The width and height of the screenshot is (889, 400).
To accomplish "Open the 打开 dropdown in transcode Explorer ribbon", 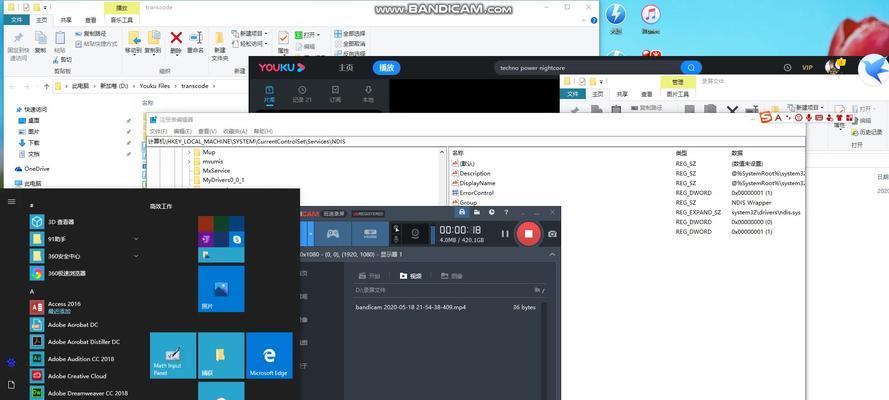I will [307, 35].
